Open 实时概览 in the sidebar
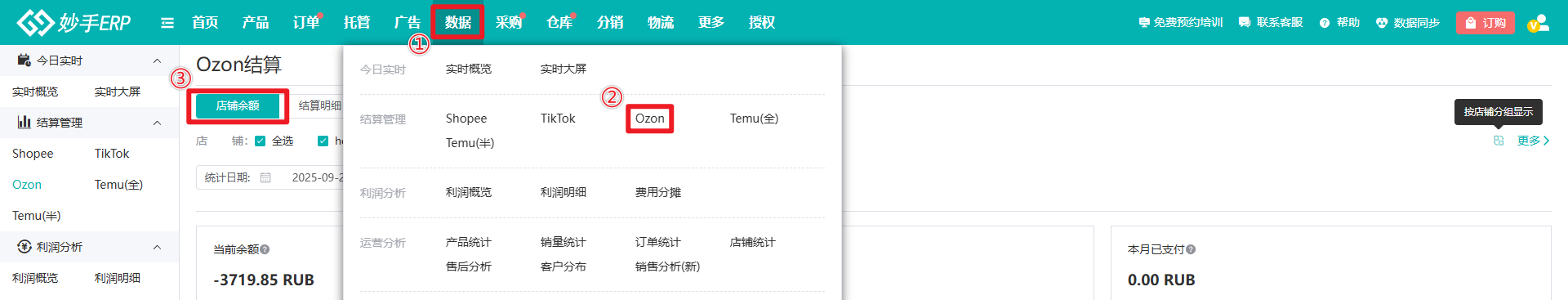Screen dimensions: 1568x300 click(35, 92)
